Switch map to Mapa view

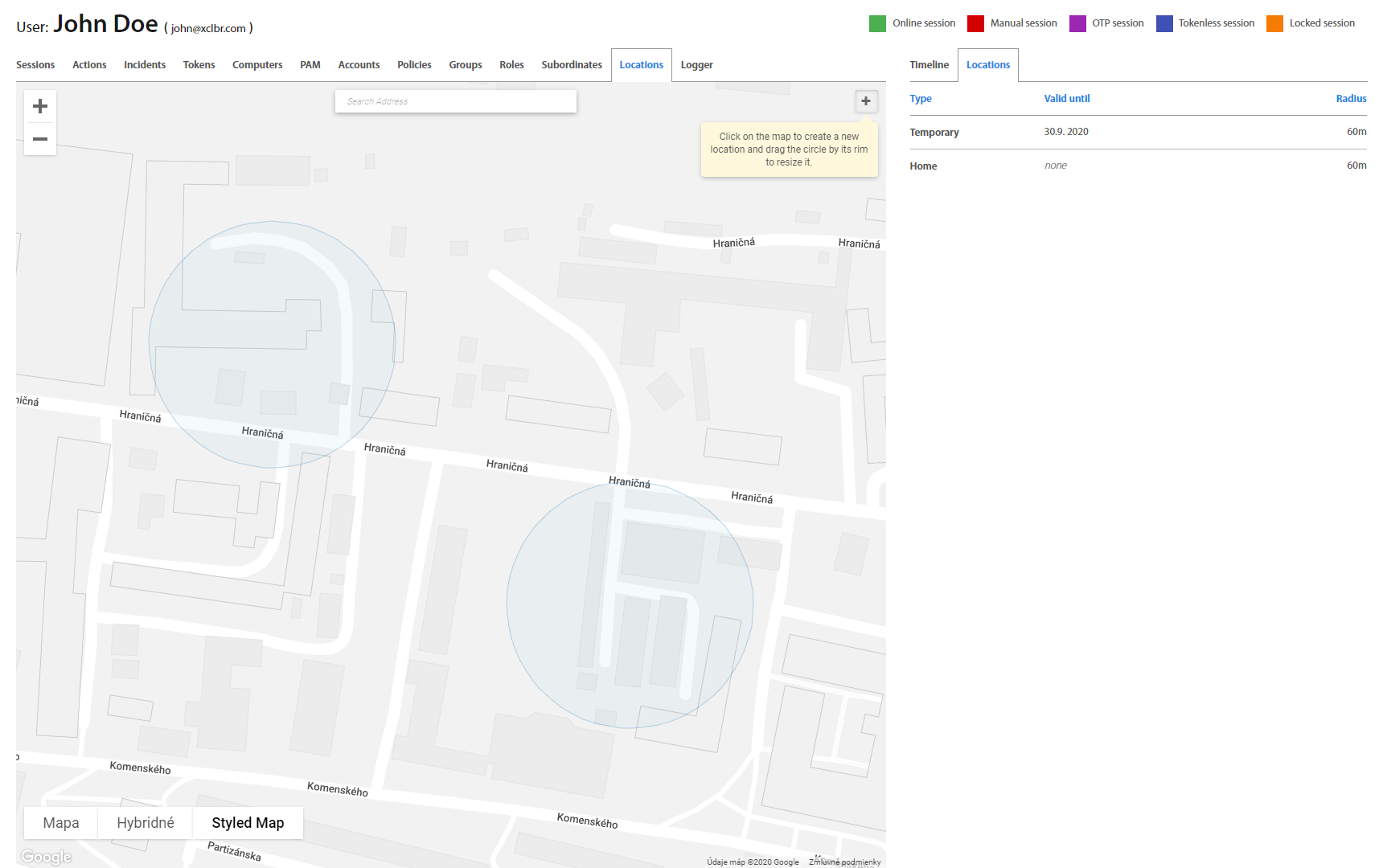(61, 823)
